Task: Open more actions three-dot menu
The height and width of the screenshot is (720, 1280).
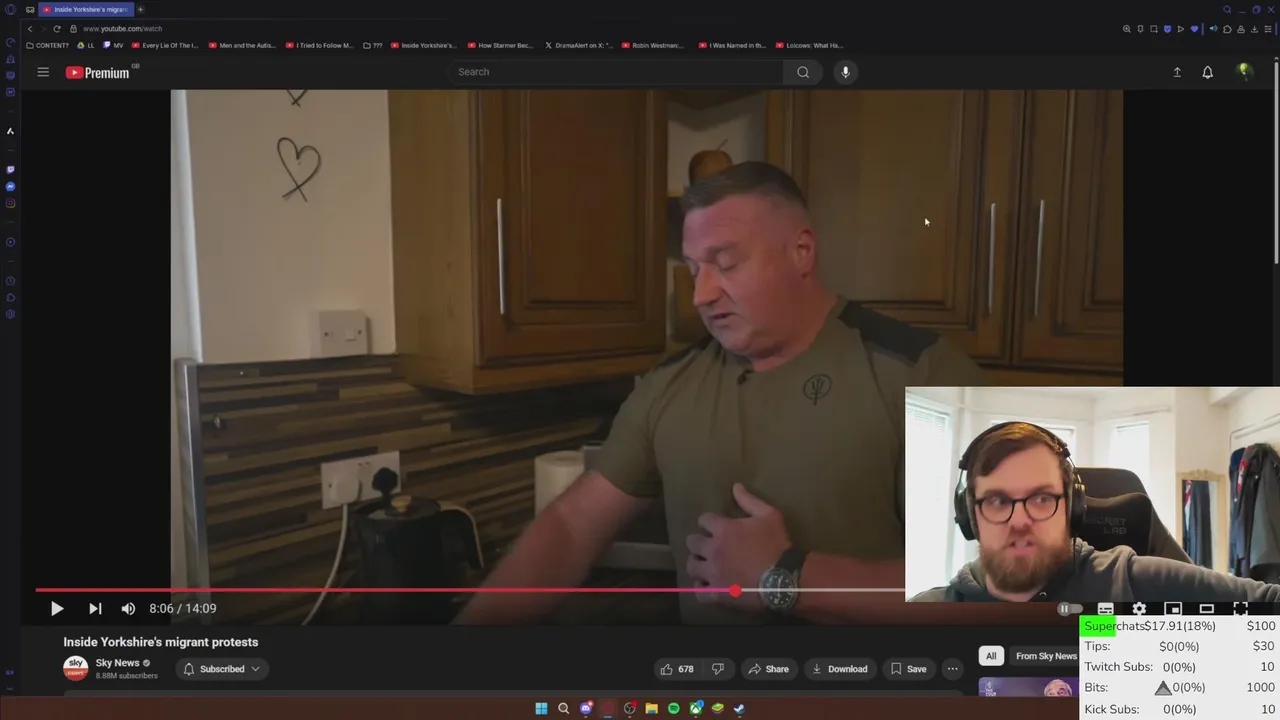Action: (x=953, y=669)
